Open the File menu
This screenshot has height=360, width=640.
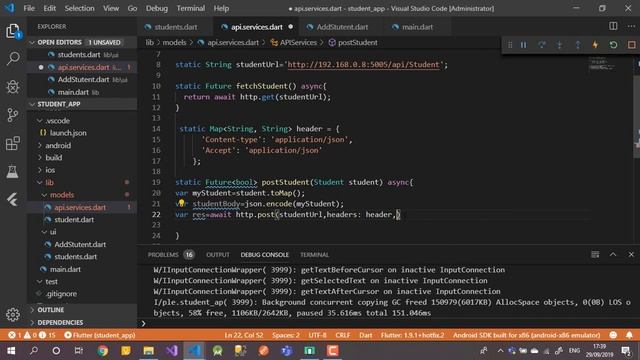[x=29, y=8]
